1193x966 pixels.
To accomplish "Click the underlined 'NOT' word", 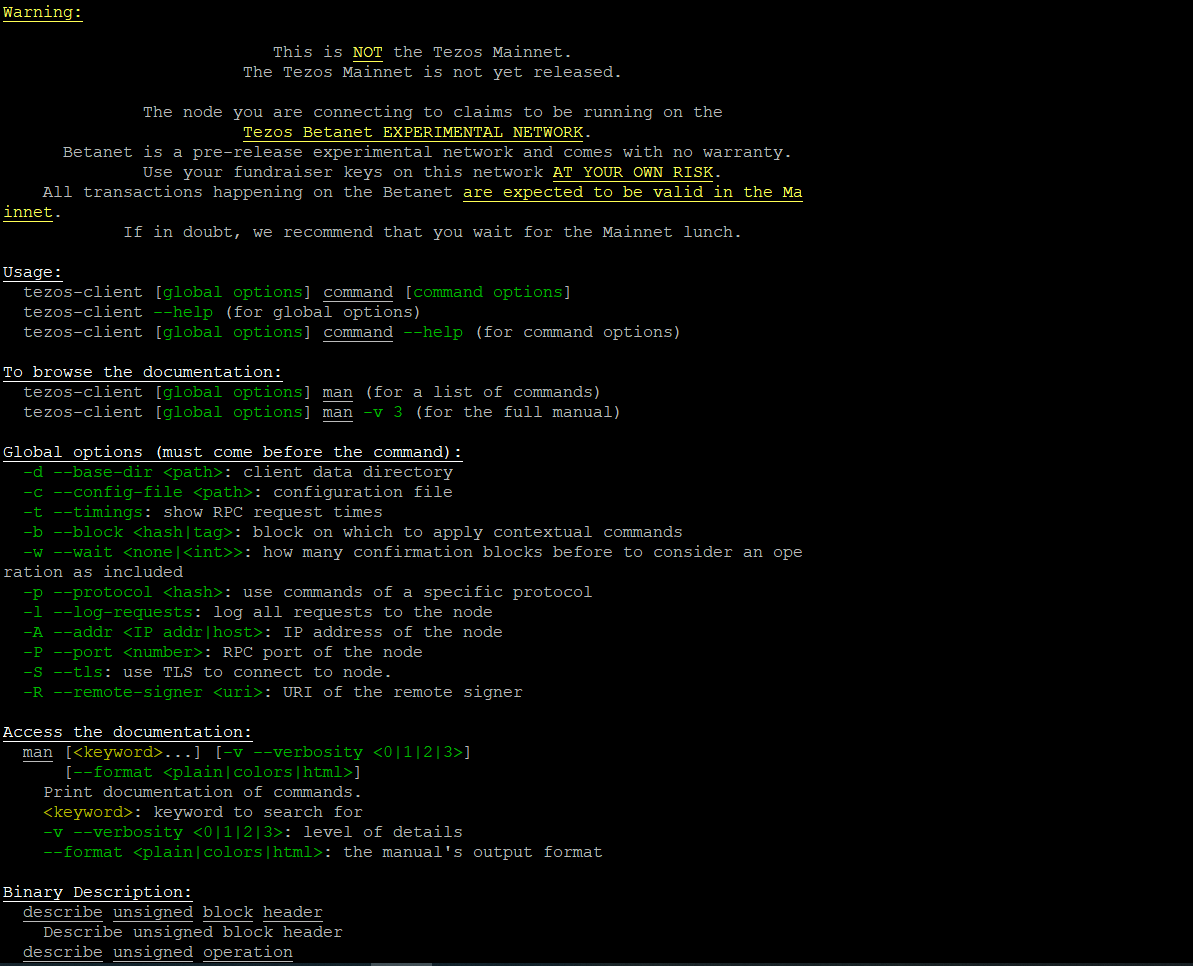I will (x=367, y=52).
